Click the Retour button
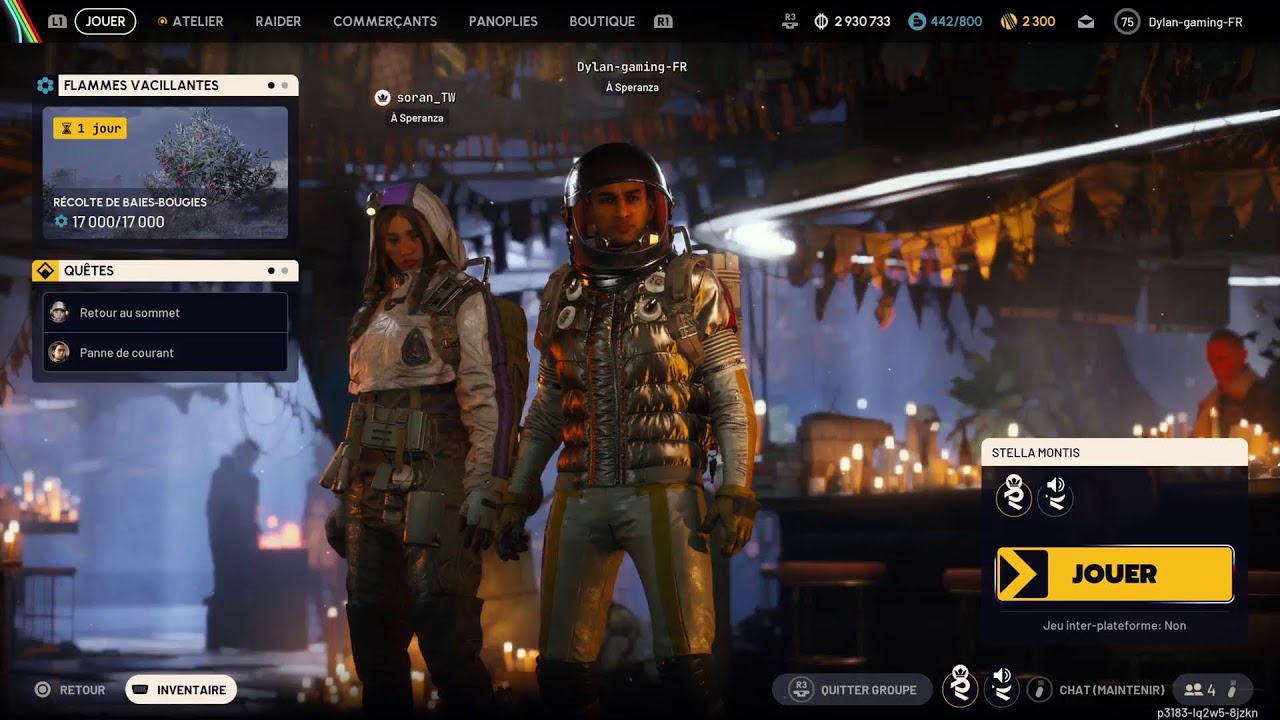The width and height of the screenshot is (1280, 720). [70, 690]
